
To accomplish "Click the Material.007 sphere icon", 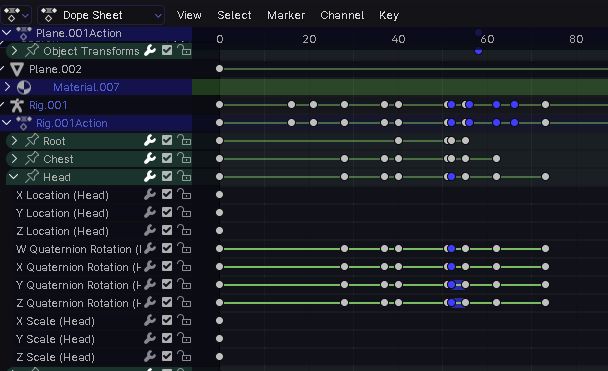I will (x=24, y=87).
